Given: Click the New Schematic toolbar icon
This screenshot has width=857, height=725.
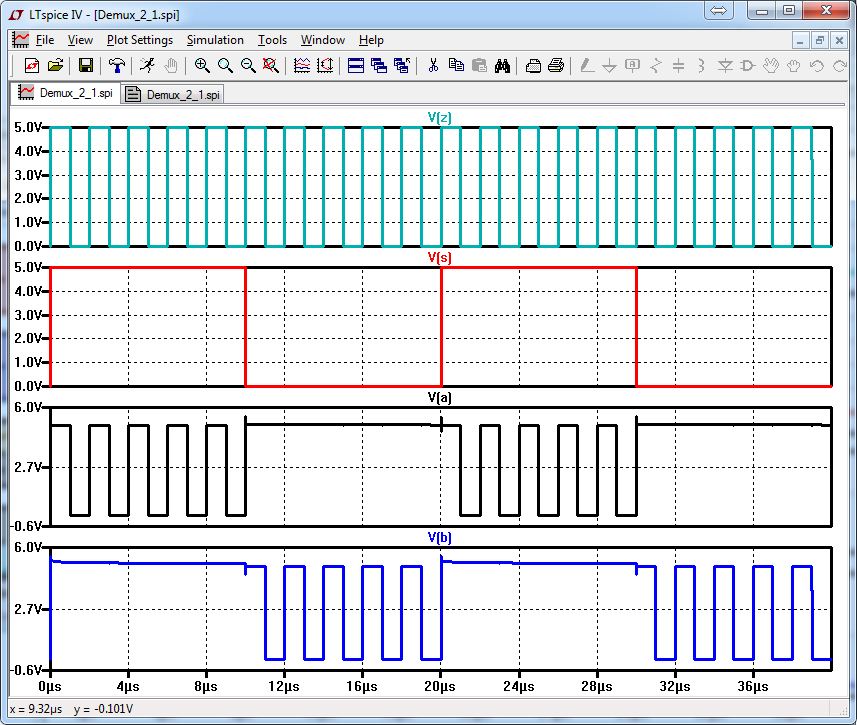Looking at the screenshot, I should click(x=31, y=66).
